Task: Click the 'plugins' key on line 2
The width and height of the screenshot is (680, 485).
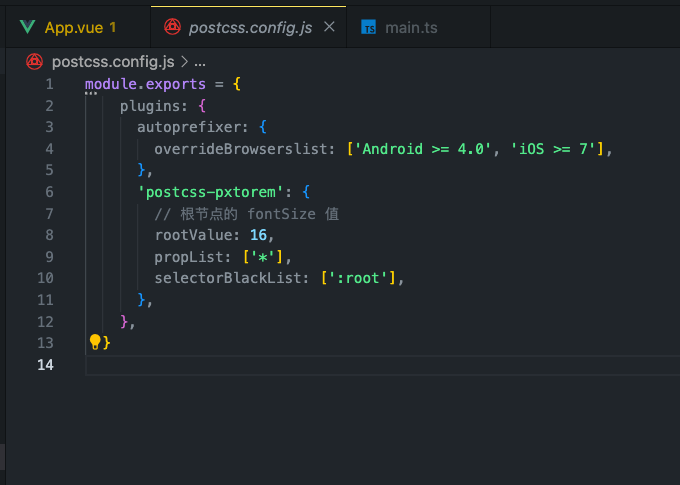Action: [x=150, y=106]
